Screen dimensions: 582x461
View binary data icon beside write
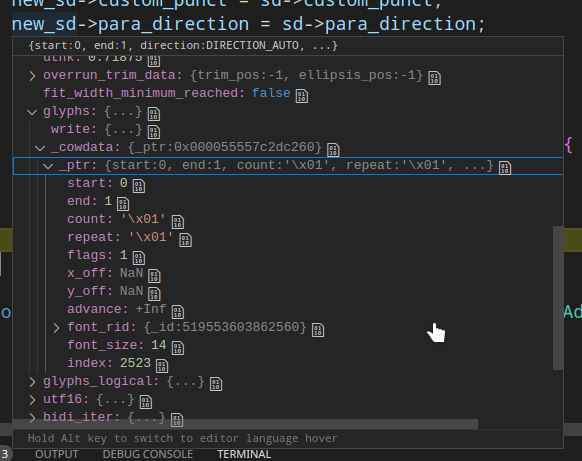click(154, 132)
